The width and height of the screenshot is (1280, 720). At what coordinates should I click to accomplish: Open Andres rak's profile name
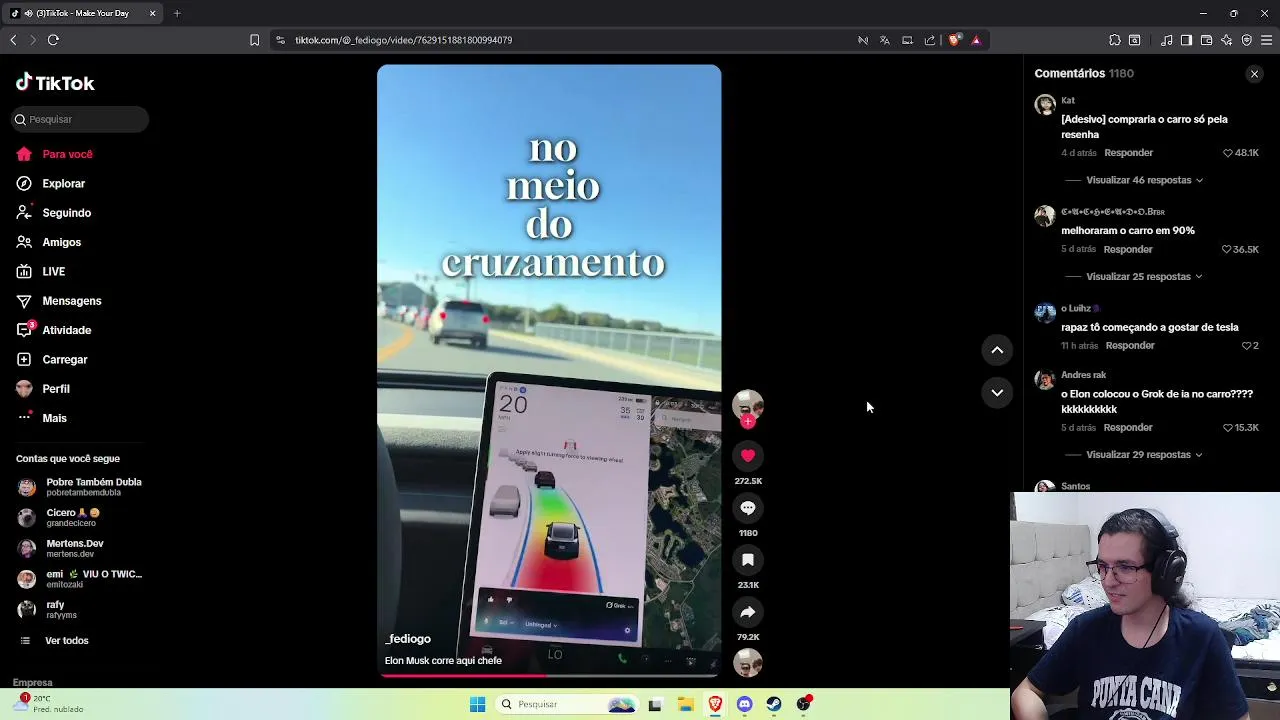click(x=1083, y=376)
